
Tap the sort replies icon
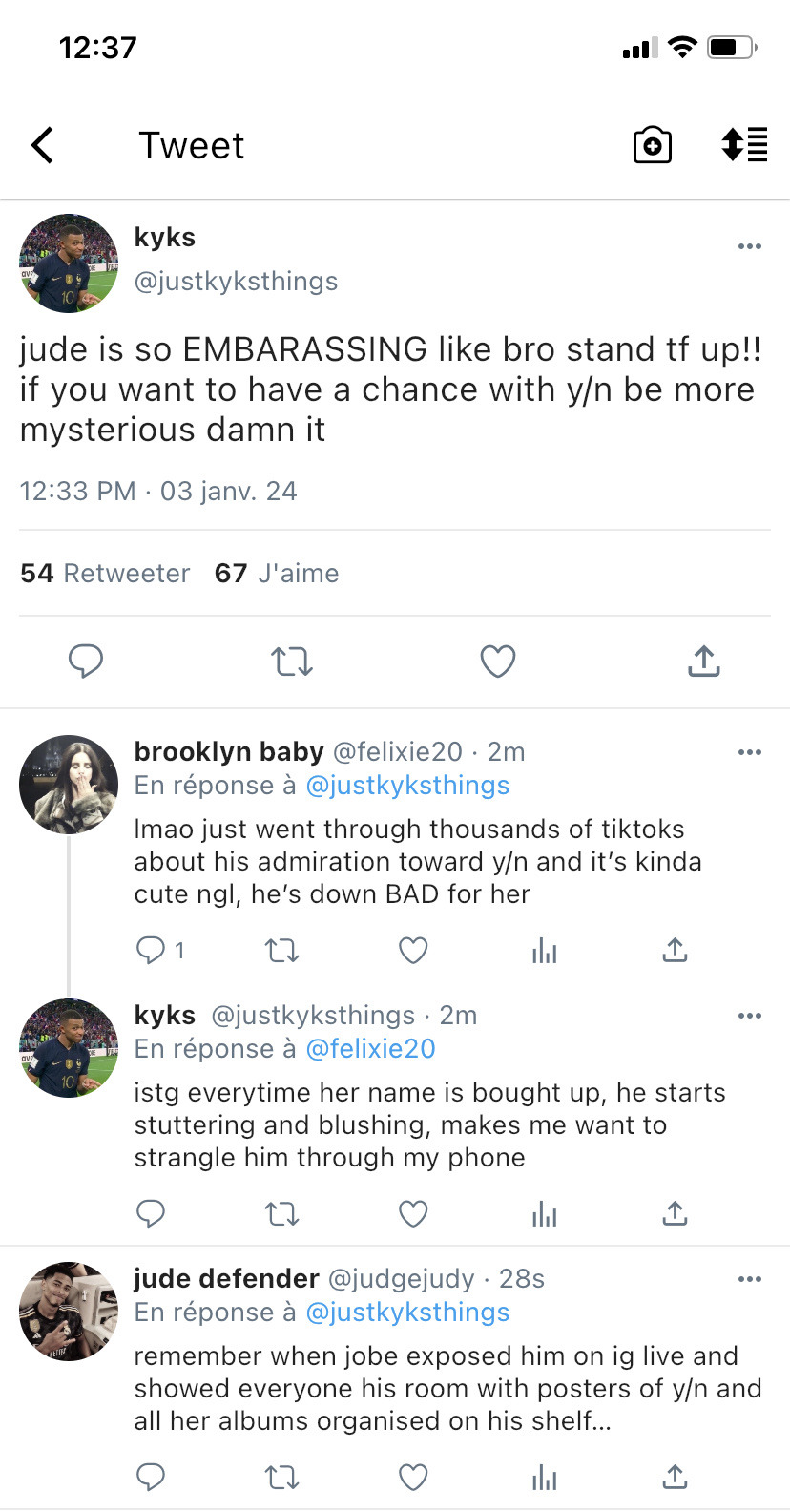744,145
